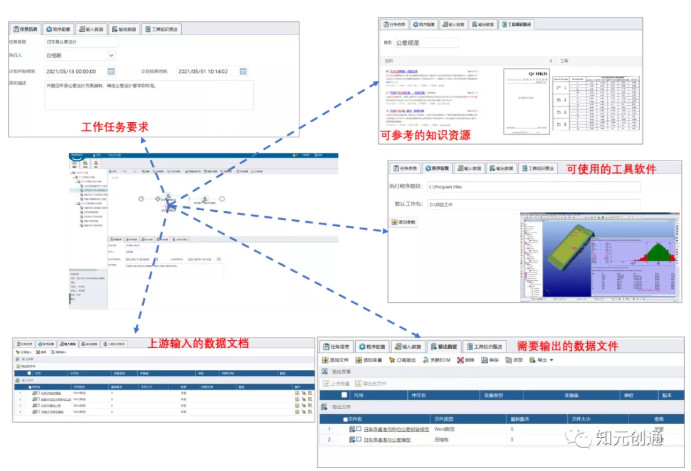Open the executor dropdown in task requirement panel
691x471 pixels.
[111, 56]
